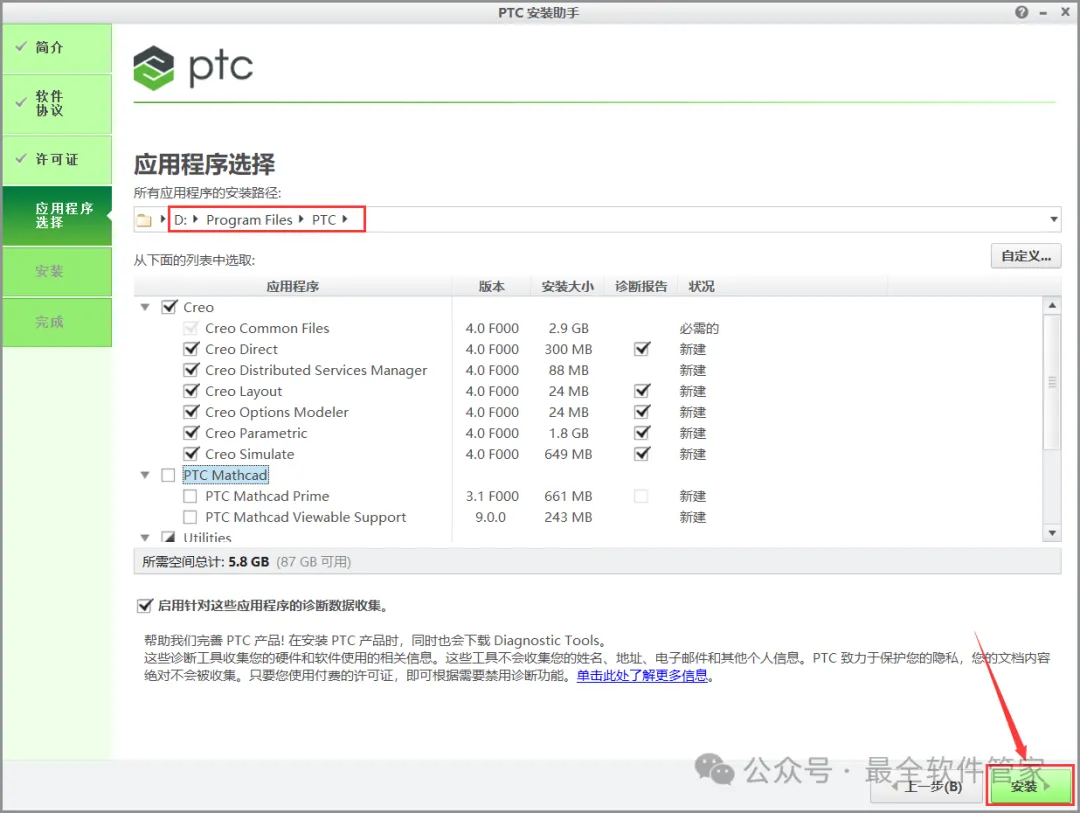Expand the arrow after Program Files in path
This screenshot has height=813, width=1080.
click(x=301, y=219)
